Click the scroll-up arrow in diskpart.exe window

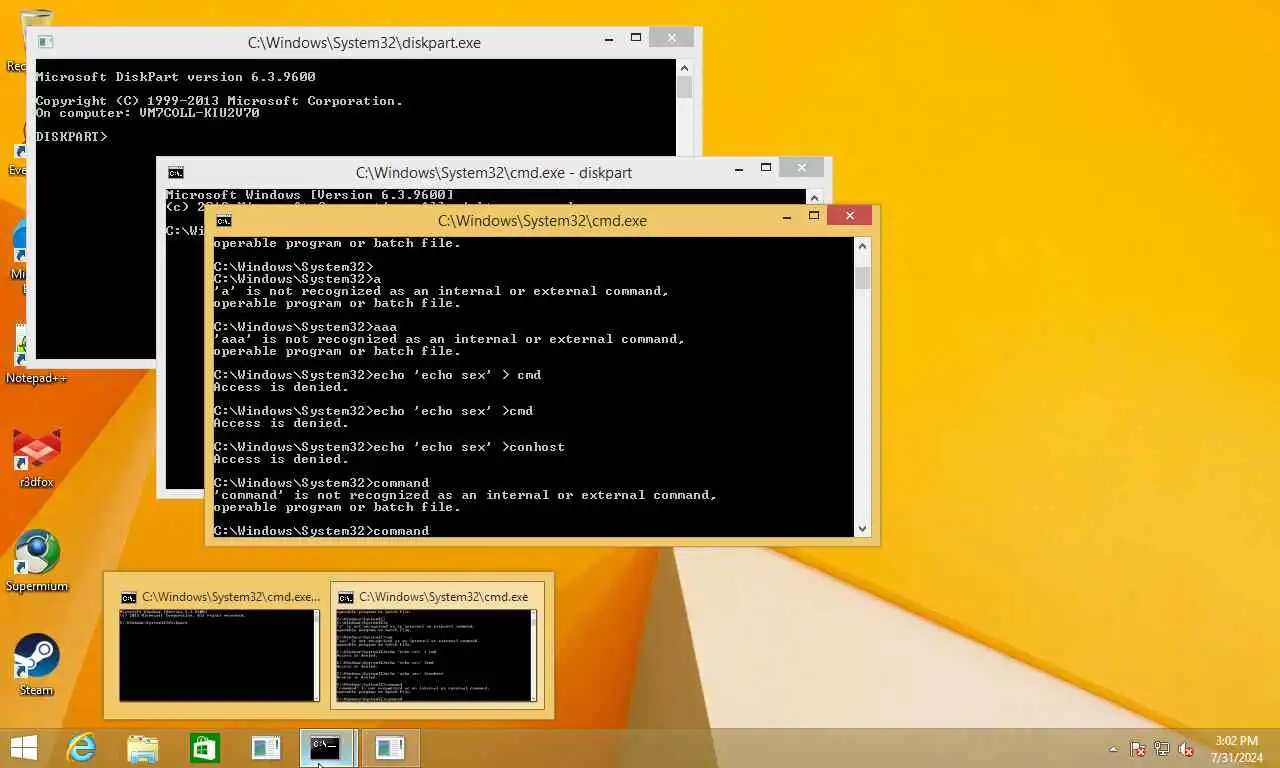tap(684, 68)
